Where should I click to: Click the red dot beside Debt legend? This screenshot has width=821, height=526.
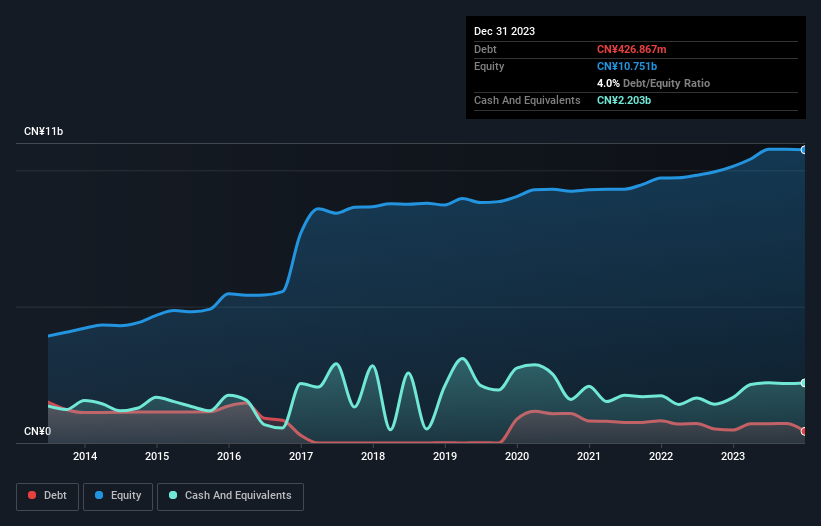coord(32,496)
